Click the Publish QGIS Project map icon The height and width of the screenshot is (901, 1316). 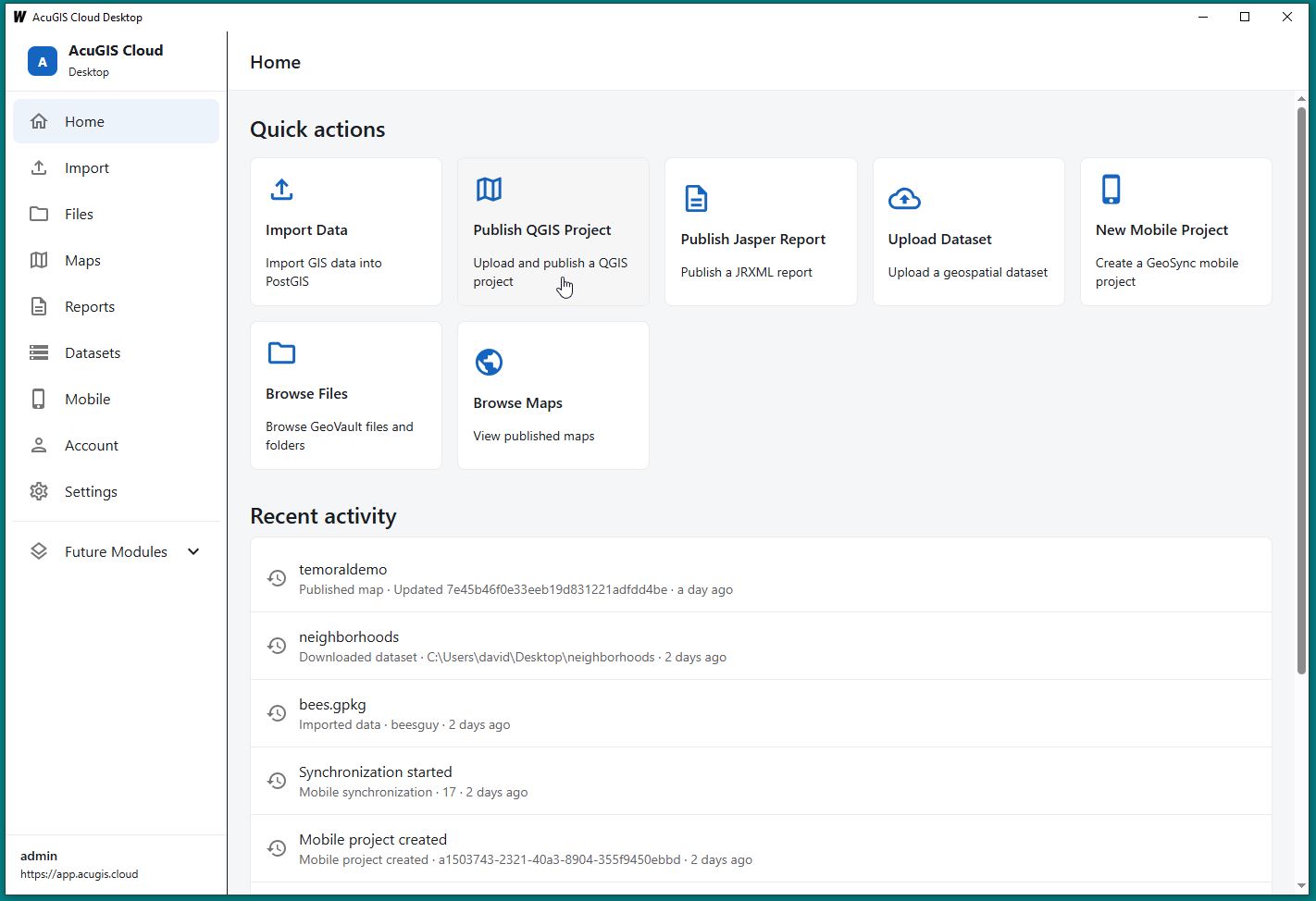tap(489, 190)
